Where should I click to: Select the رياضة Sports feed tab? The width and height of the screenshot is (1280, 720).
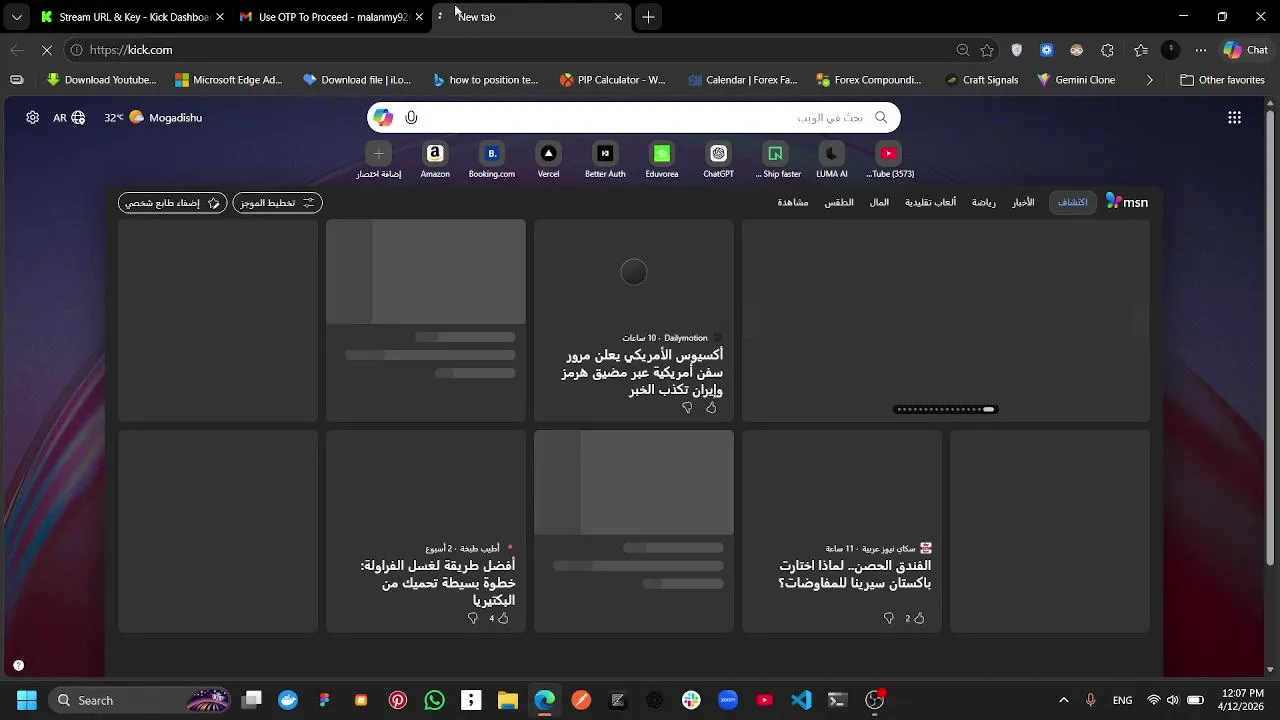click(x=984, y=202)
